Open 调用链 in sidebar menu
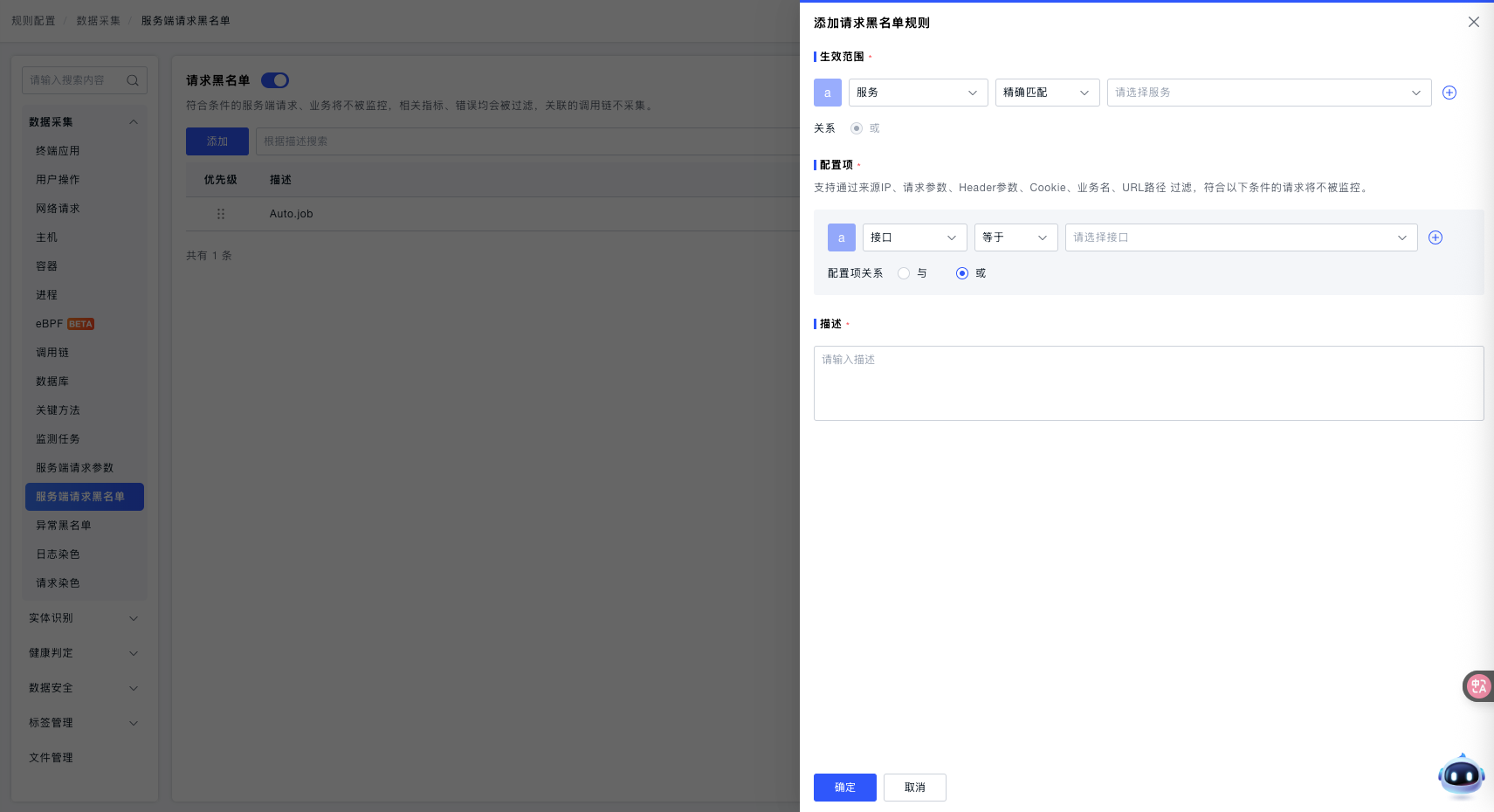Screen dimensions: 1494x812 pos(52,353)
